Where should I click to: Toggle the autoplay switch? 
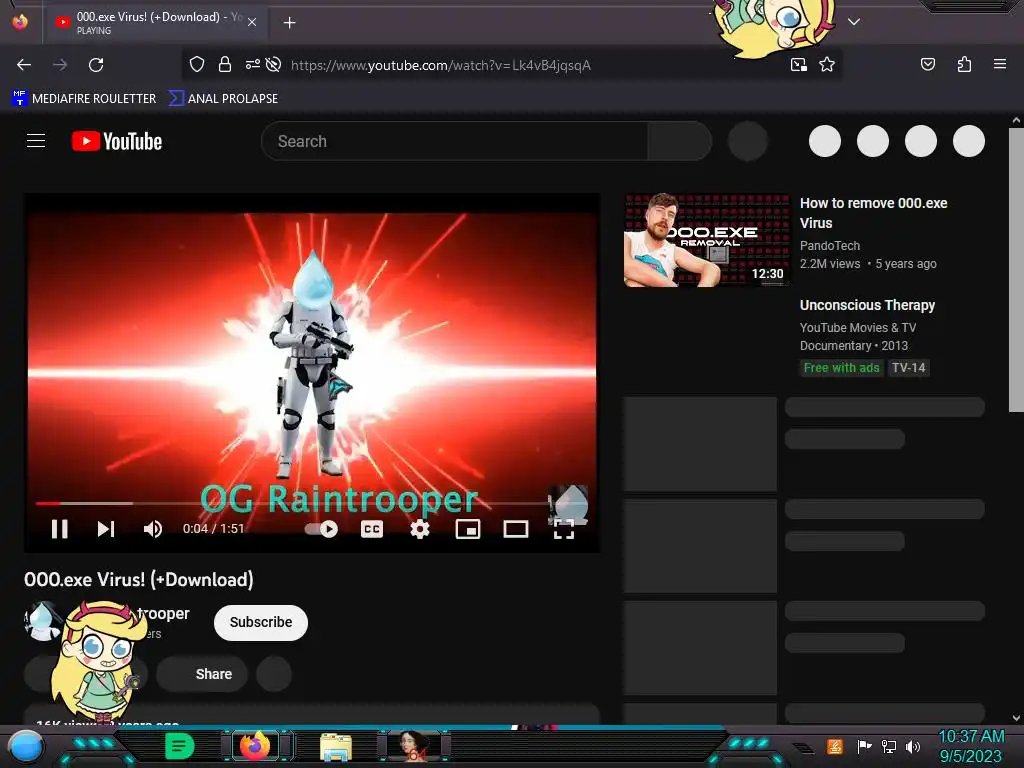321,529
